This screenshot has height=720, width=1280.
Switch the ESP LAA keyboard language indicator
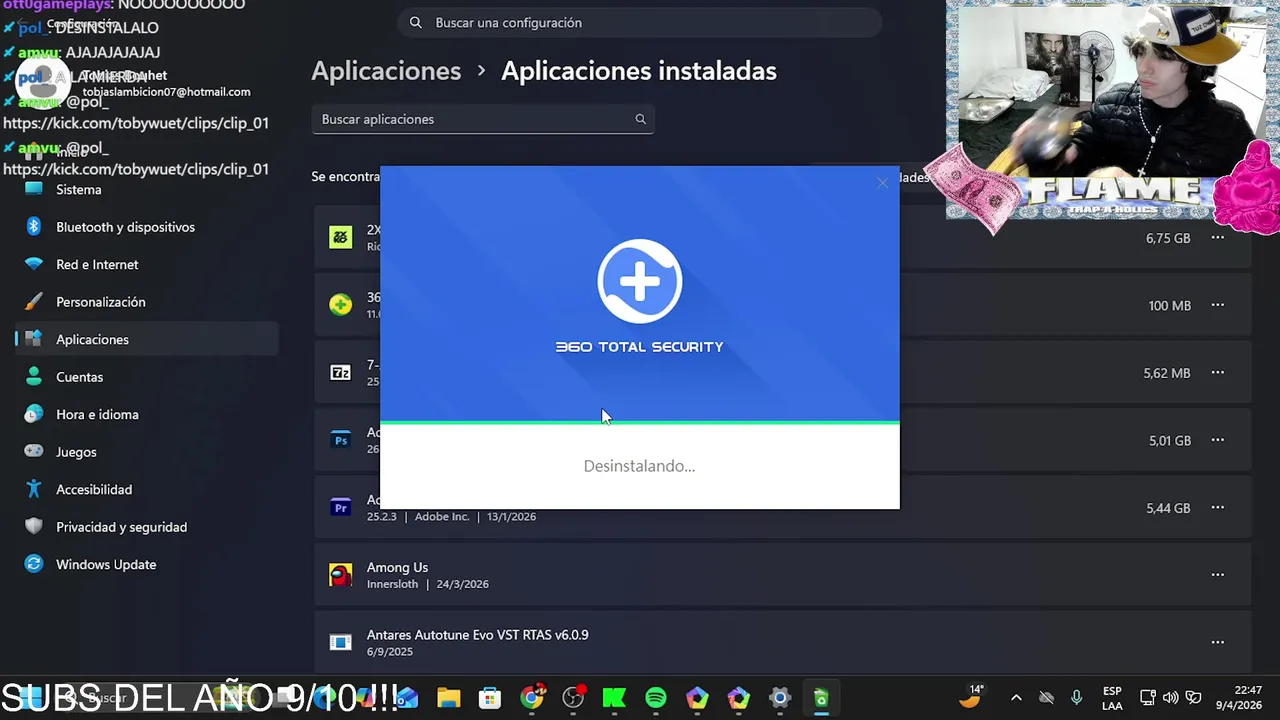click(1112, 698)
